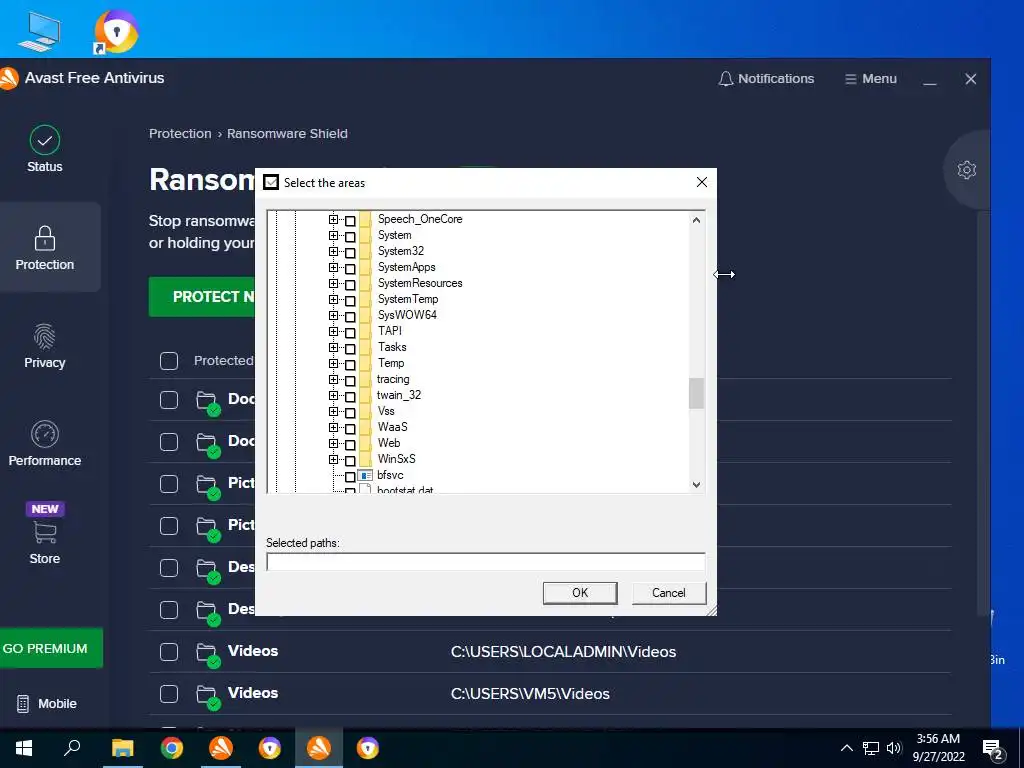Expand the SystemTemp folder node
The width and height of the screenshot is (1024, 768).
tap(334, 300)
